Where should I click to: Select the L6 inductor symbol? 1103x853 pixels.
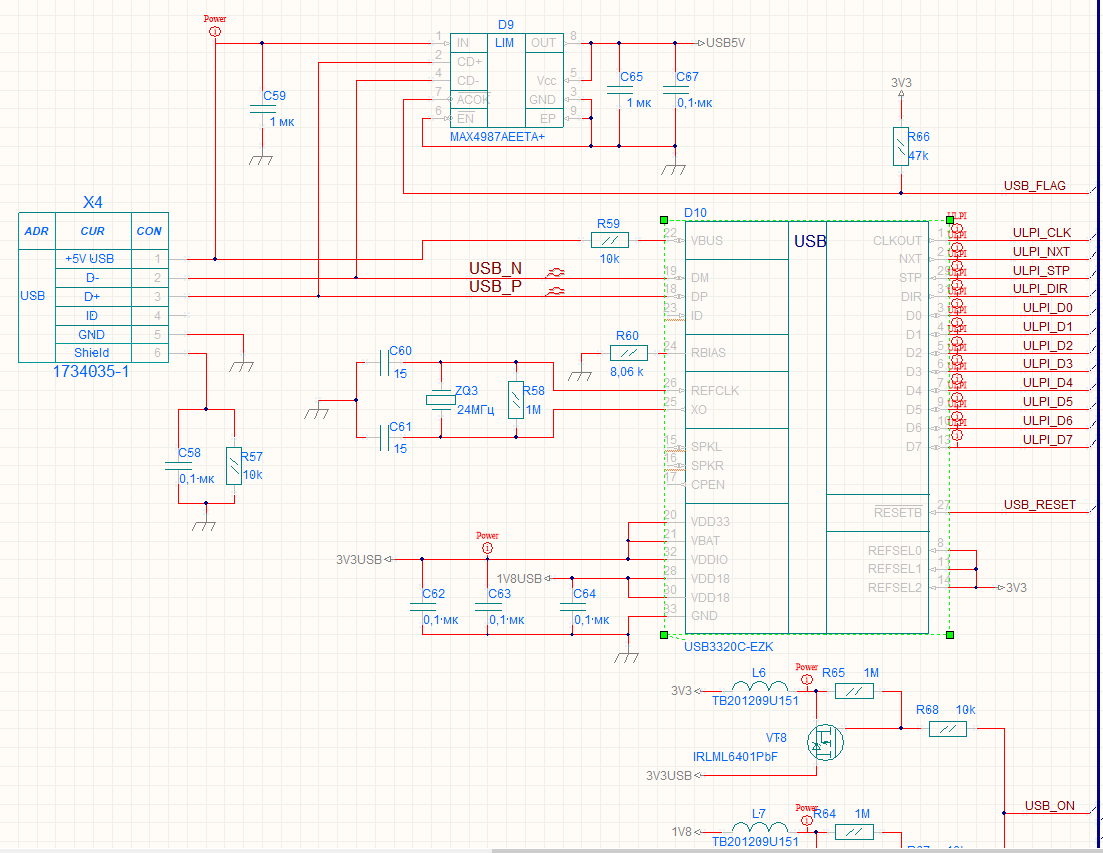(759, 689)
